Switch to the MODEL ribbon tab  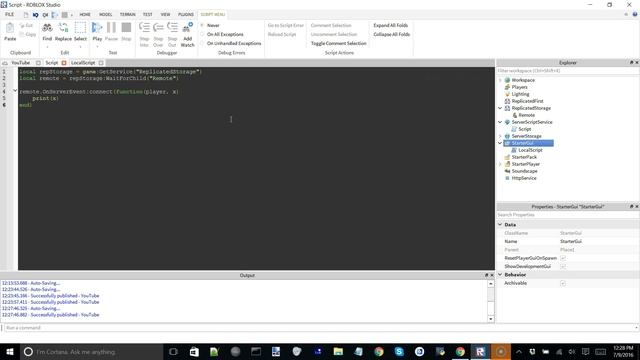pyautogui.click(x=106, y=14)
